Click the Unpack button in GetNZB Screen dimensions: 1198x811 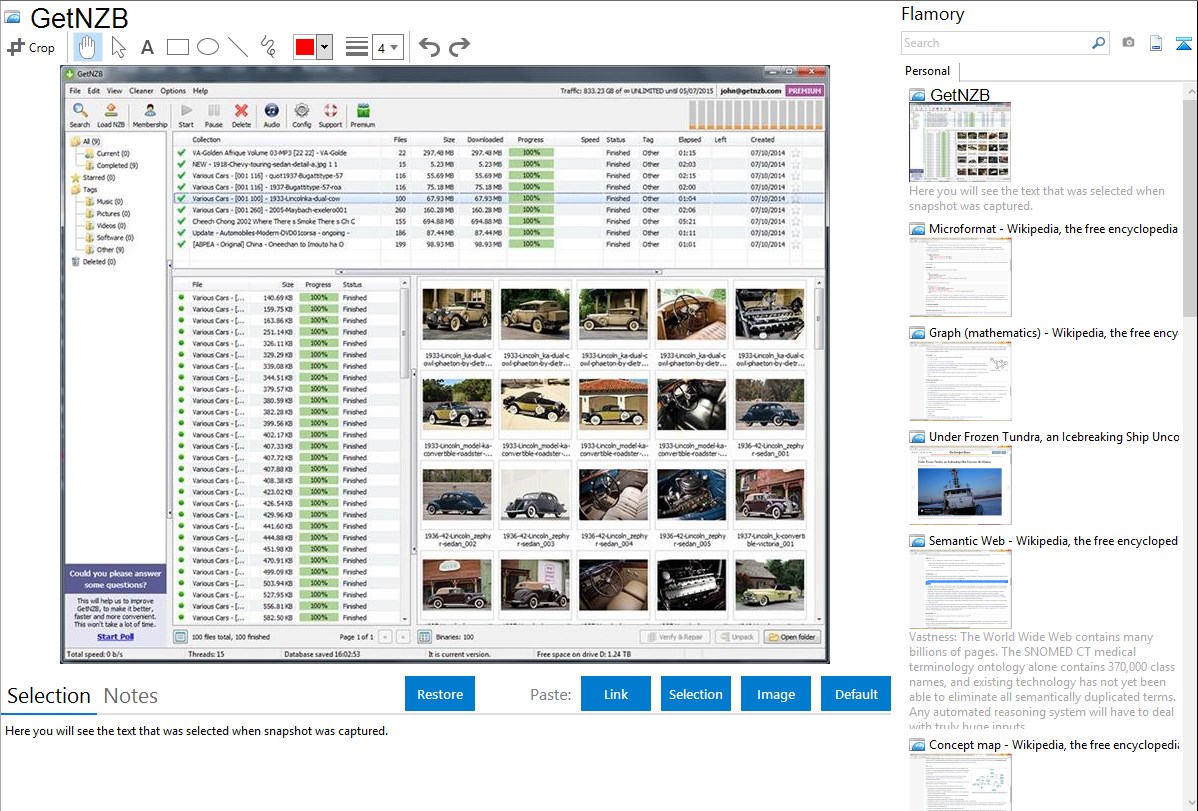point(737,637)
